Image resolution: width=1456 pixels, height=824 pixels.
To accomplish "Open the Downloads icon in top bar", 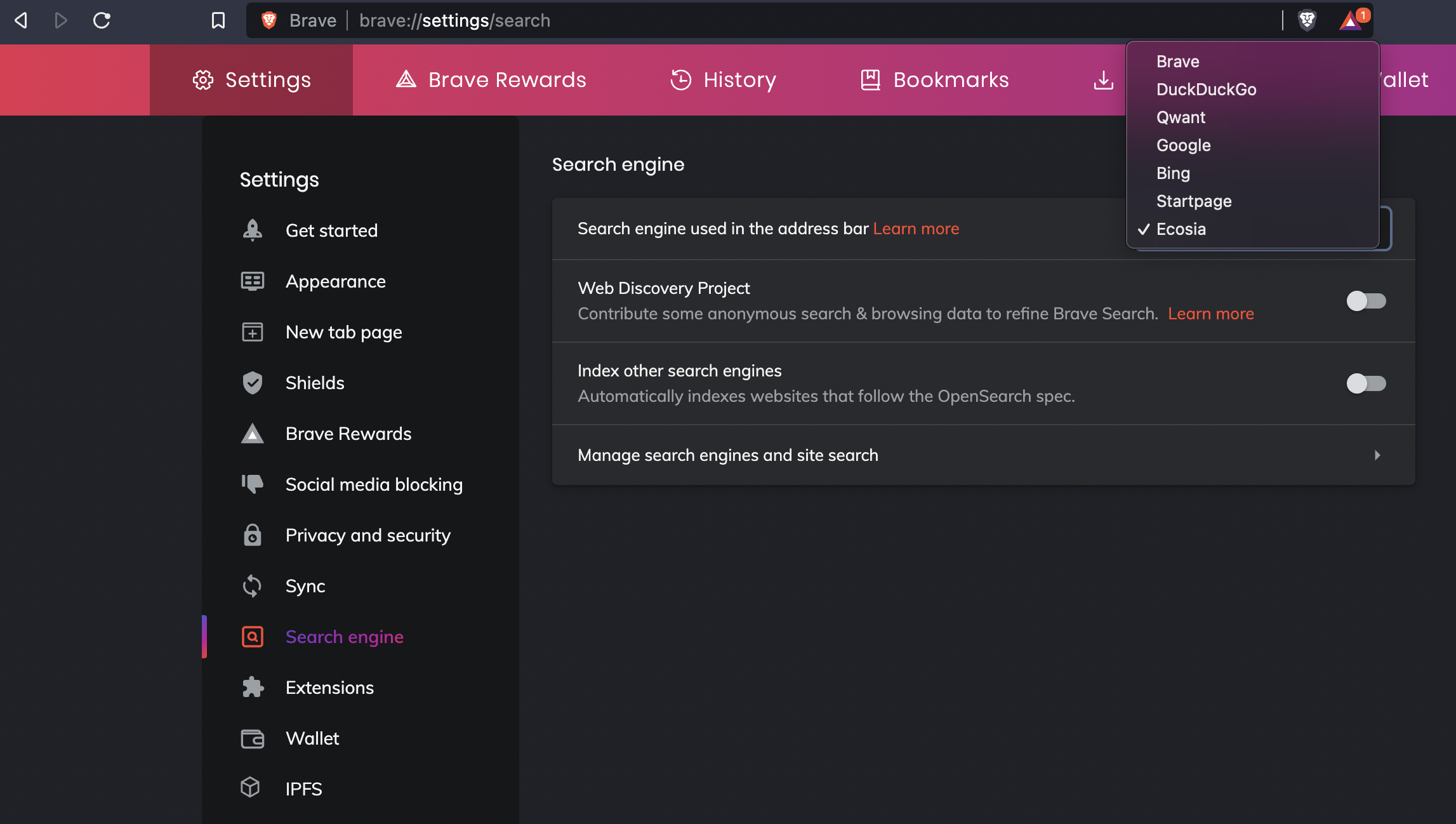I will tap(1103, 80).
